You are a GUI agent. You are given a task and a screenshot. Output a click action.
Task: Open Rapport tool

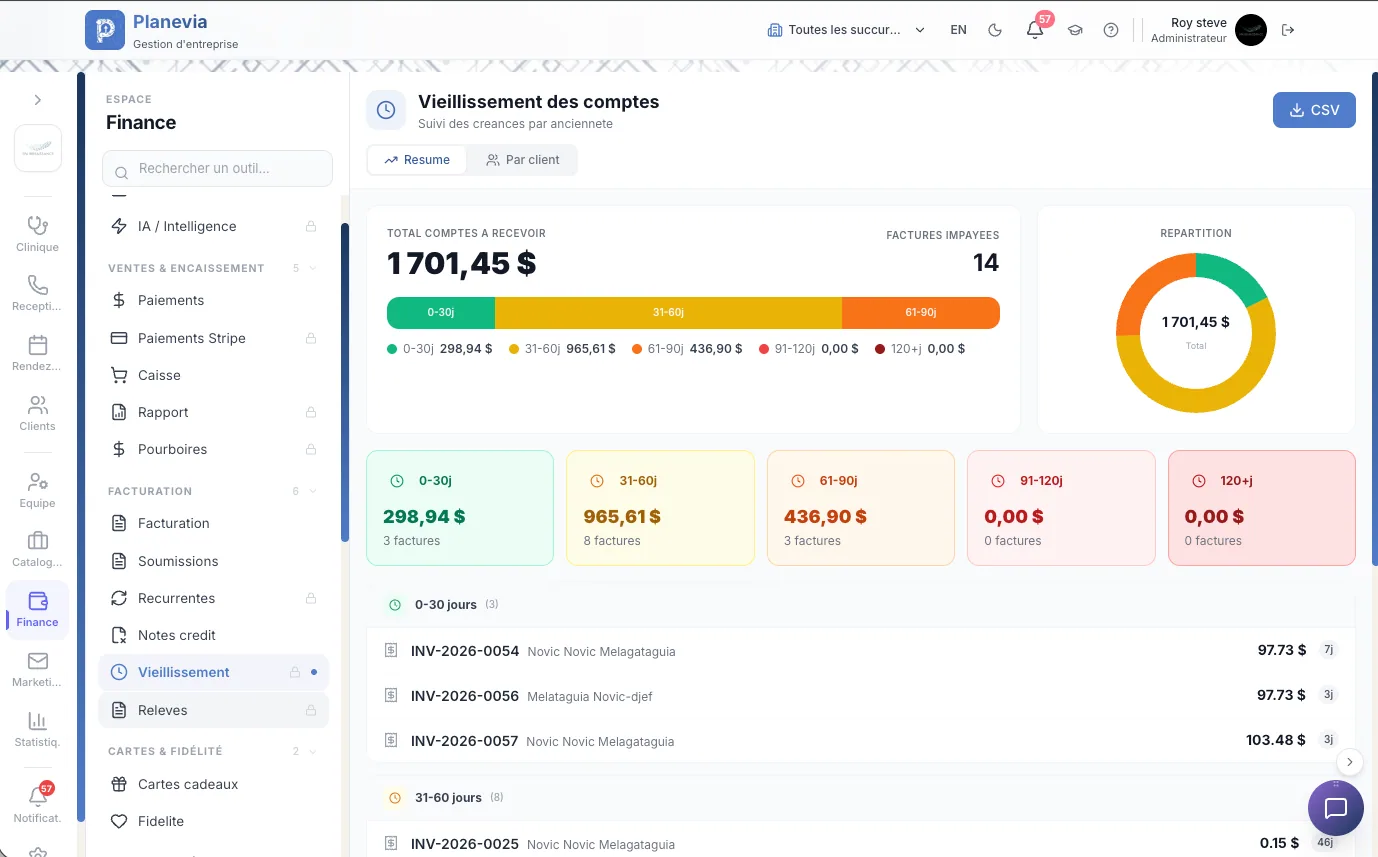[214, 412]
